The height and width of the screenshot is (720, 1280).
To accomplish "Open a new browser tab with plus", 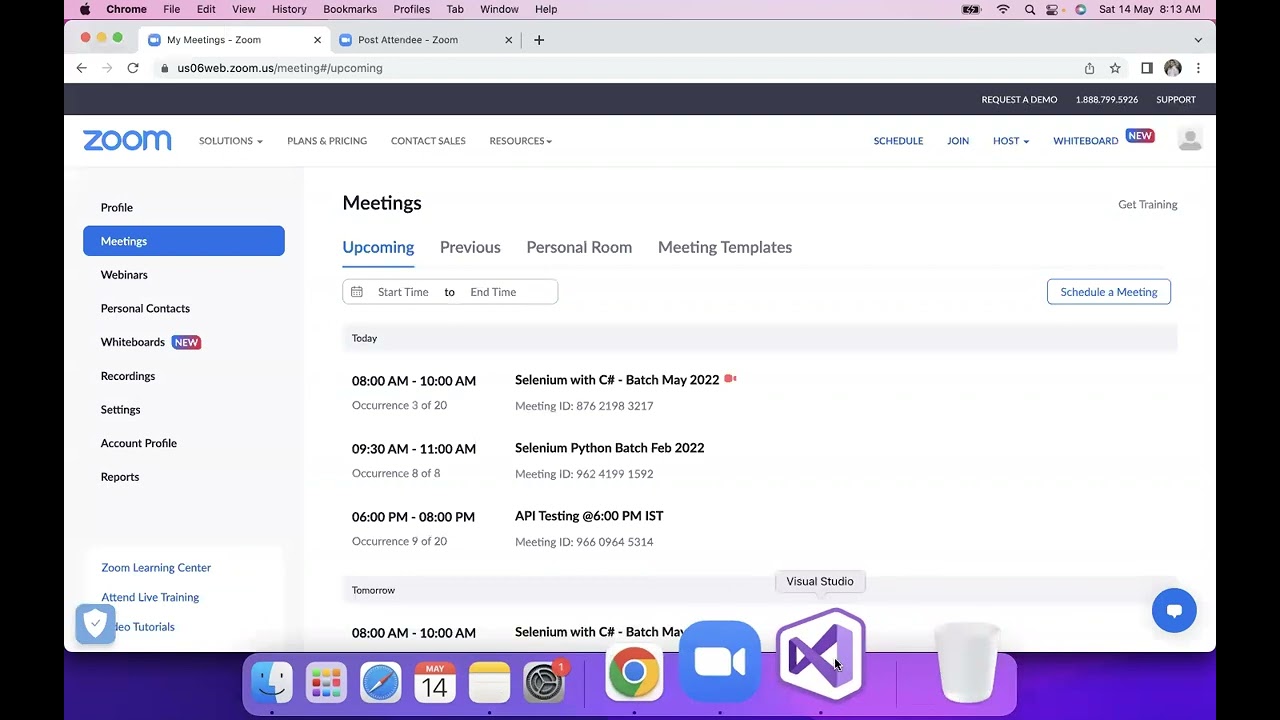I will (x=539, y=40).
